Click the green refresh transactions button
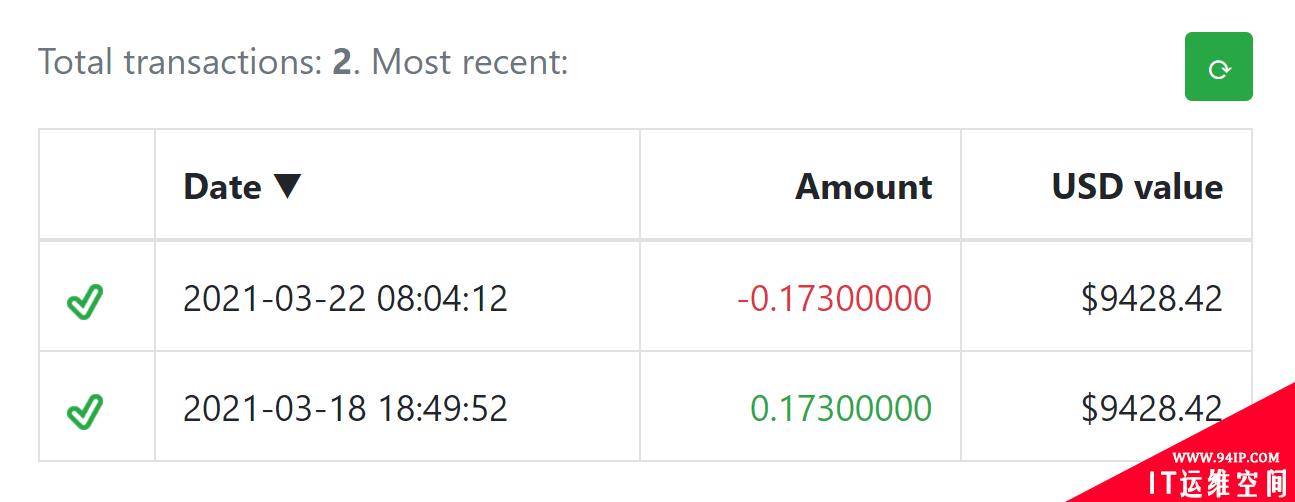The height and width of the screenshot is (502, 1295). [1218, 67]
